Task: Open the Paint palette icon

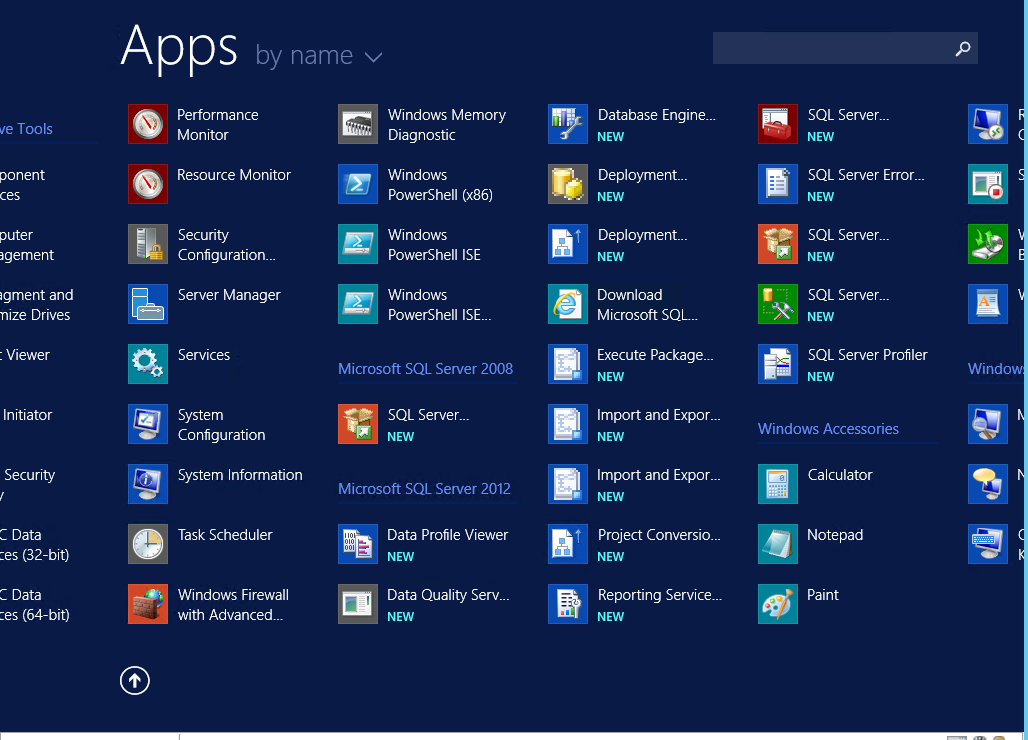Action: (778, 604)
